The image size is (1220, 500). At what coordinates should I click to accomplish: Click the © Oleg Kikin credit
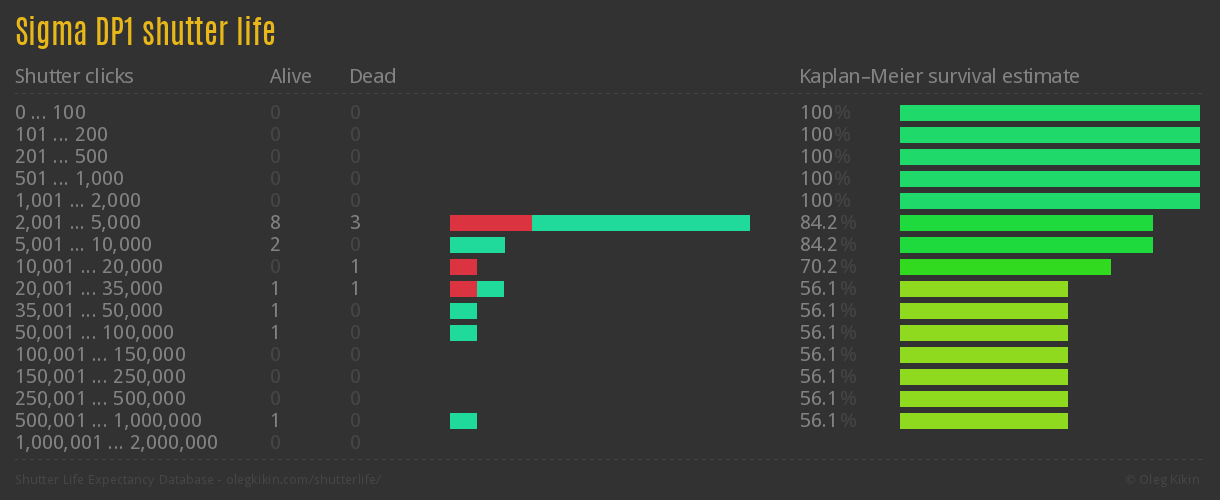point(1164,480)
